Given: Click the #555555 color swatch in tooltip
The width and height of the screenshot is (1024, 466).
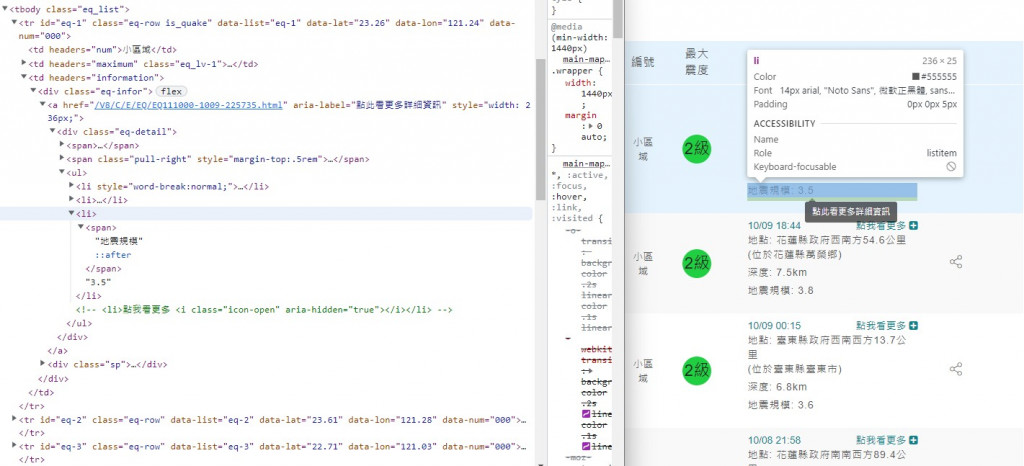Looking at the screenshot, I should [x=916, y=77].
